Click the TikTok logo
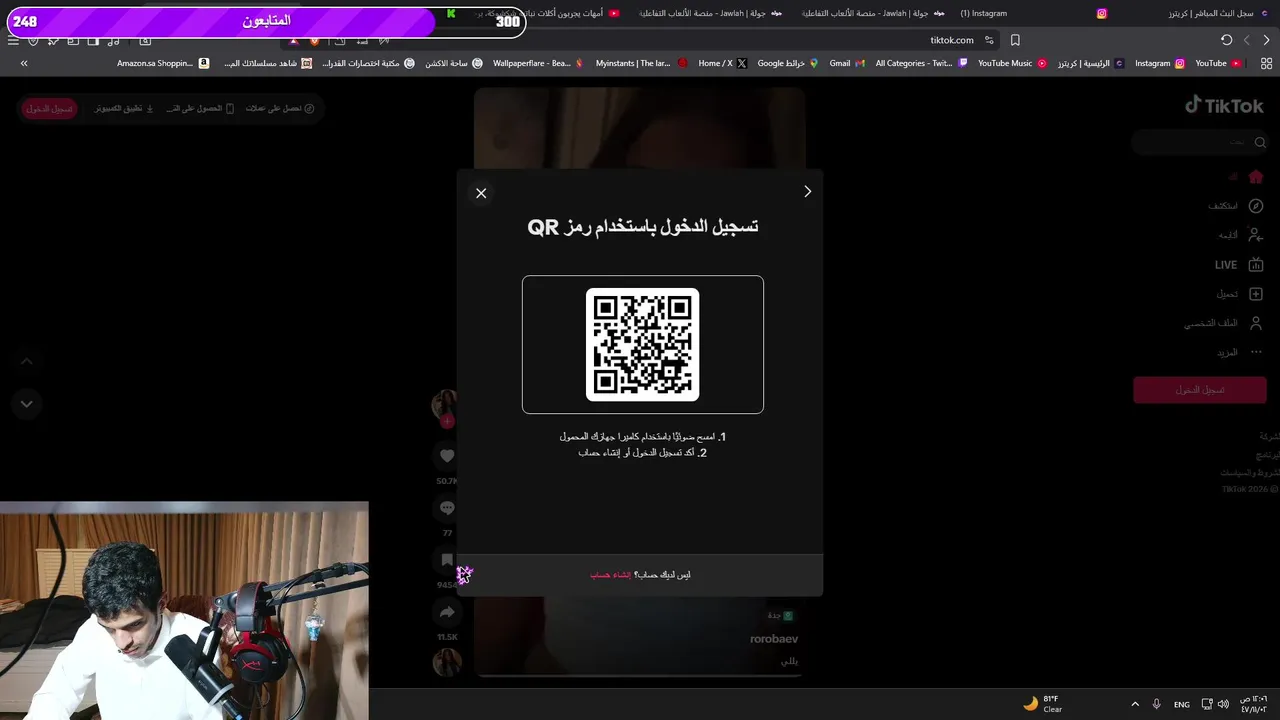The height and width of the screenshot is (720, 1280). [1224, 105]
